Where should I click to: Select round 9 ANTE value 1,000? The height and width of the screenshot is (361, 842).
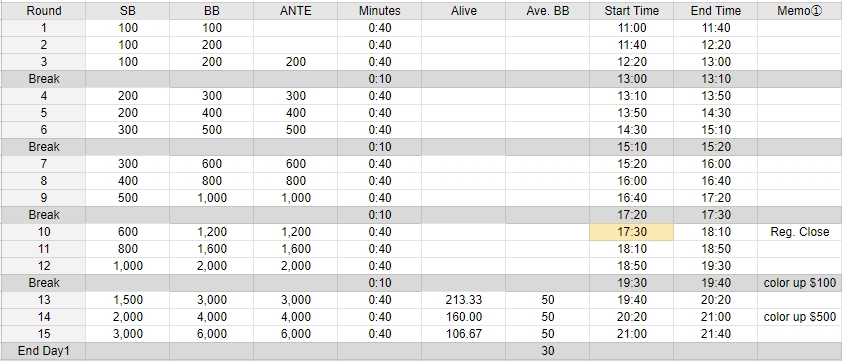pyautogui.click(x=295, y=198)
